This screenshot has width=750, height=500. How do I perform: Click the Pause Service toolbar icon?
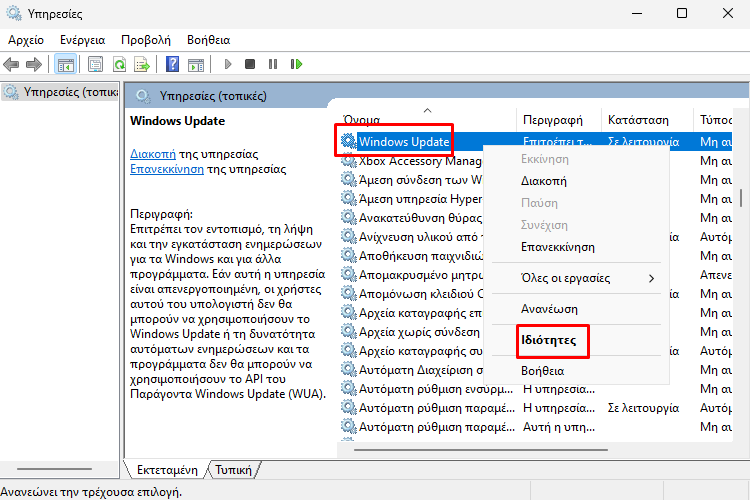(x=273, y=64)
